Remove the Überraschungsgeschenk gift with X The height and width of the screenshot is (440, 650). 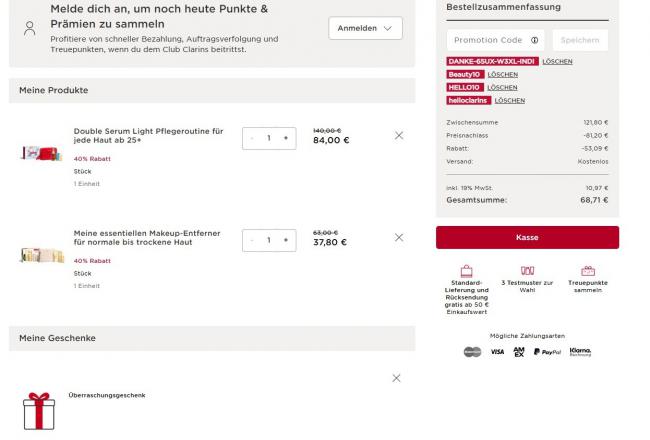[x=396, y=378]
